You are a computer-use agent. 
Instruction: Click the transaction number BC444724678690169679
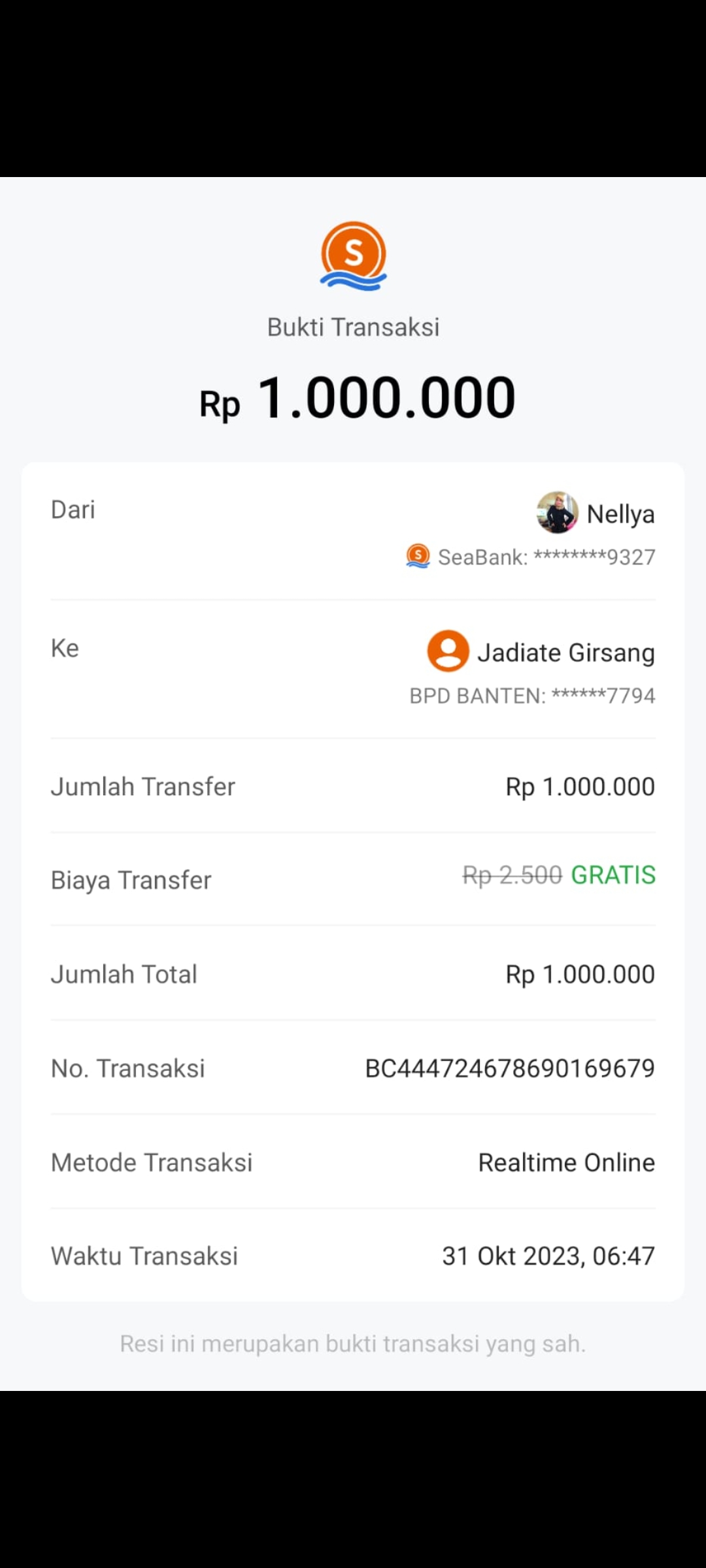pos(509,1068)
